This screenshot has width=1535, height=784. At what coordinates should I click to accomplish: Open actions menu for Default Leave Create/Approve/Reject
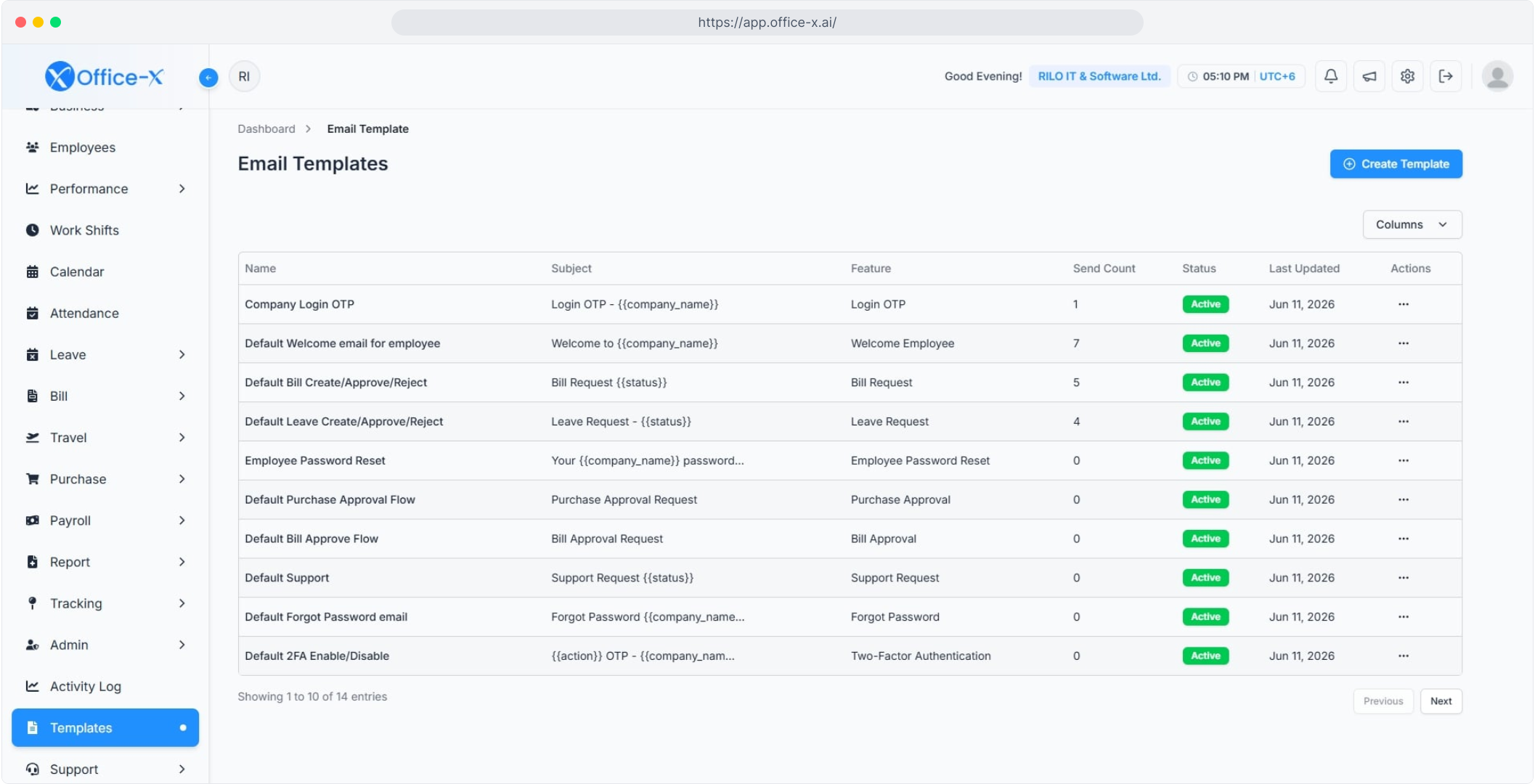(1403, 422)
